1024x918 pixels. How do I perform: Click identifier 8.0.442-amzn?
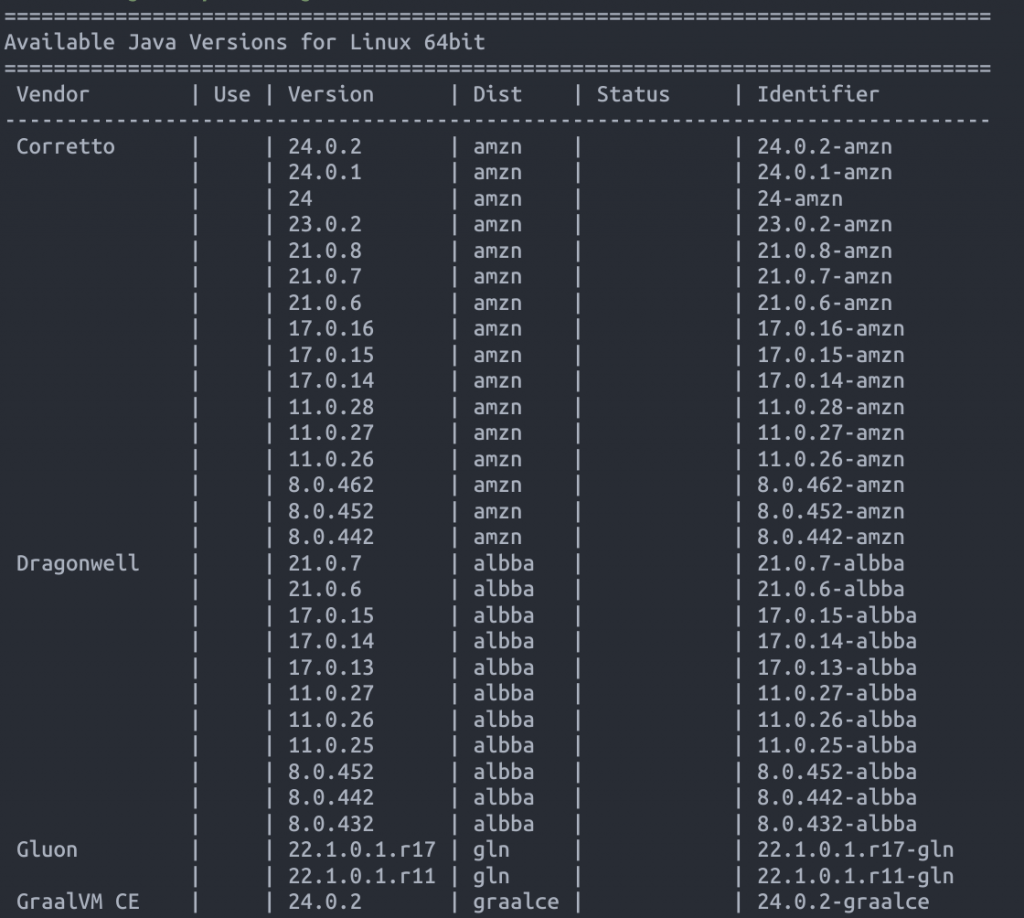[831, 537]
